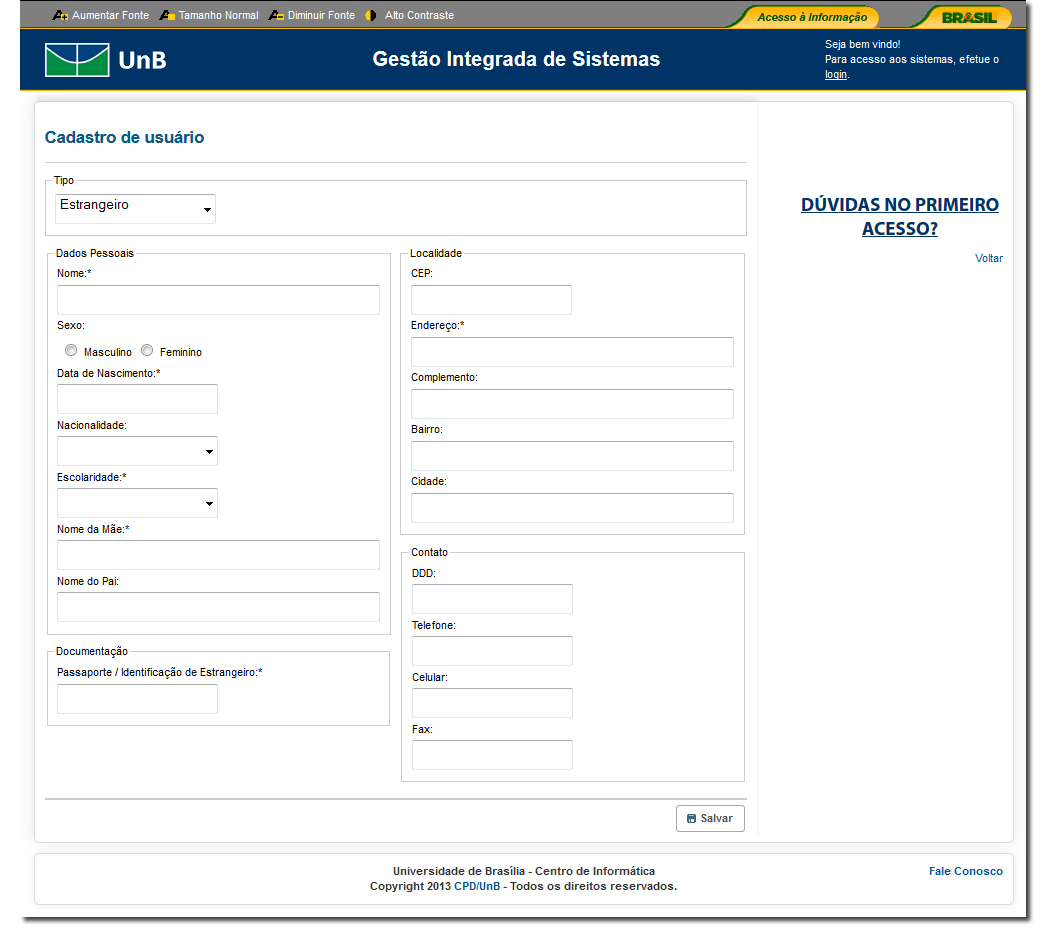Select the Feminino radio button
The width and height of the screenshot is (1054, 935).
point(147,350)
